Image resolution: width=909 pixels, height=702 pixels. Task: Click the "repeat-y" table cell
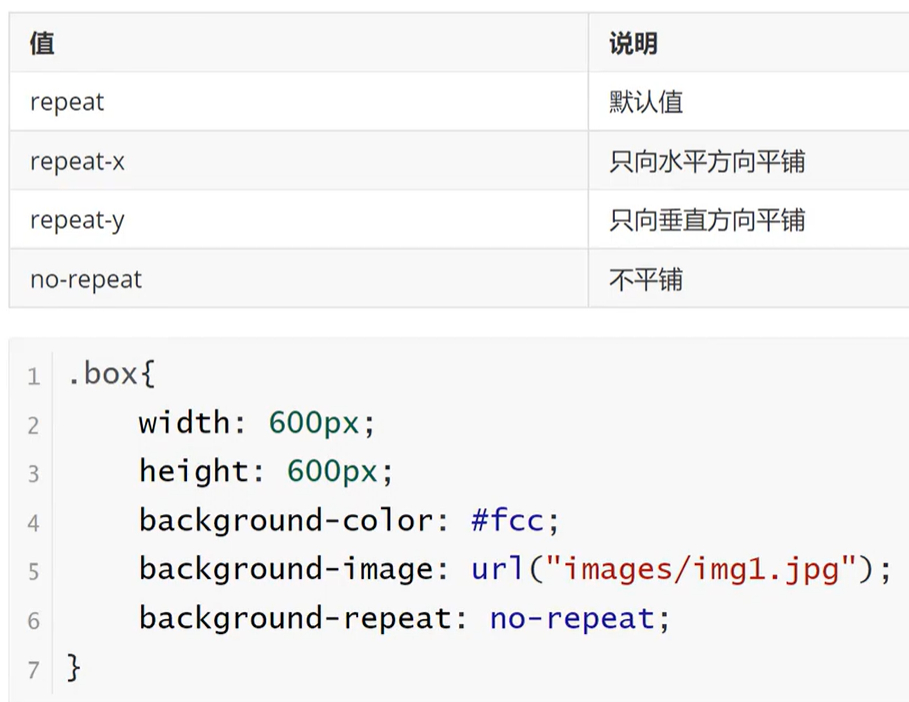pos(77,220)
